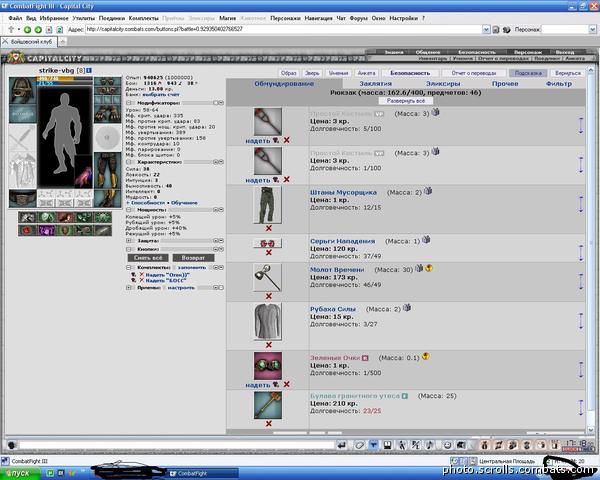Delete Булава гранитного утеса with red X
Screen dimensions: 600x480
pyautogui.click(x=269, y=423)
